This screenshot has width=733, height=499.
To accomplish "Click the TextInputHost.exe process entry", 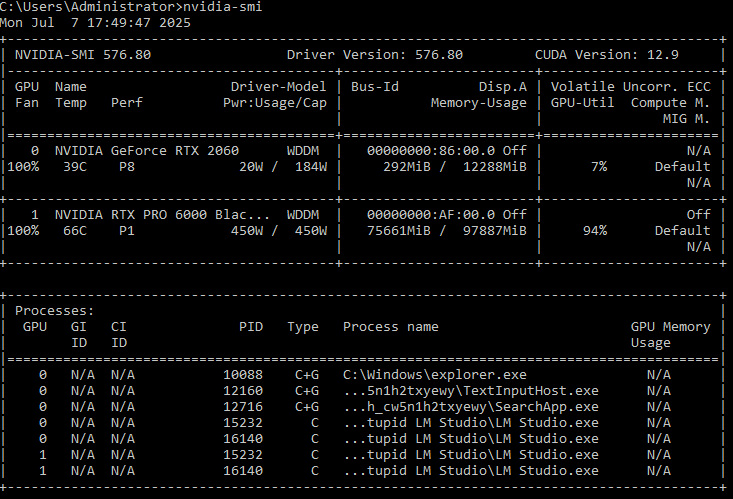I will click(471, 390).
